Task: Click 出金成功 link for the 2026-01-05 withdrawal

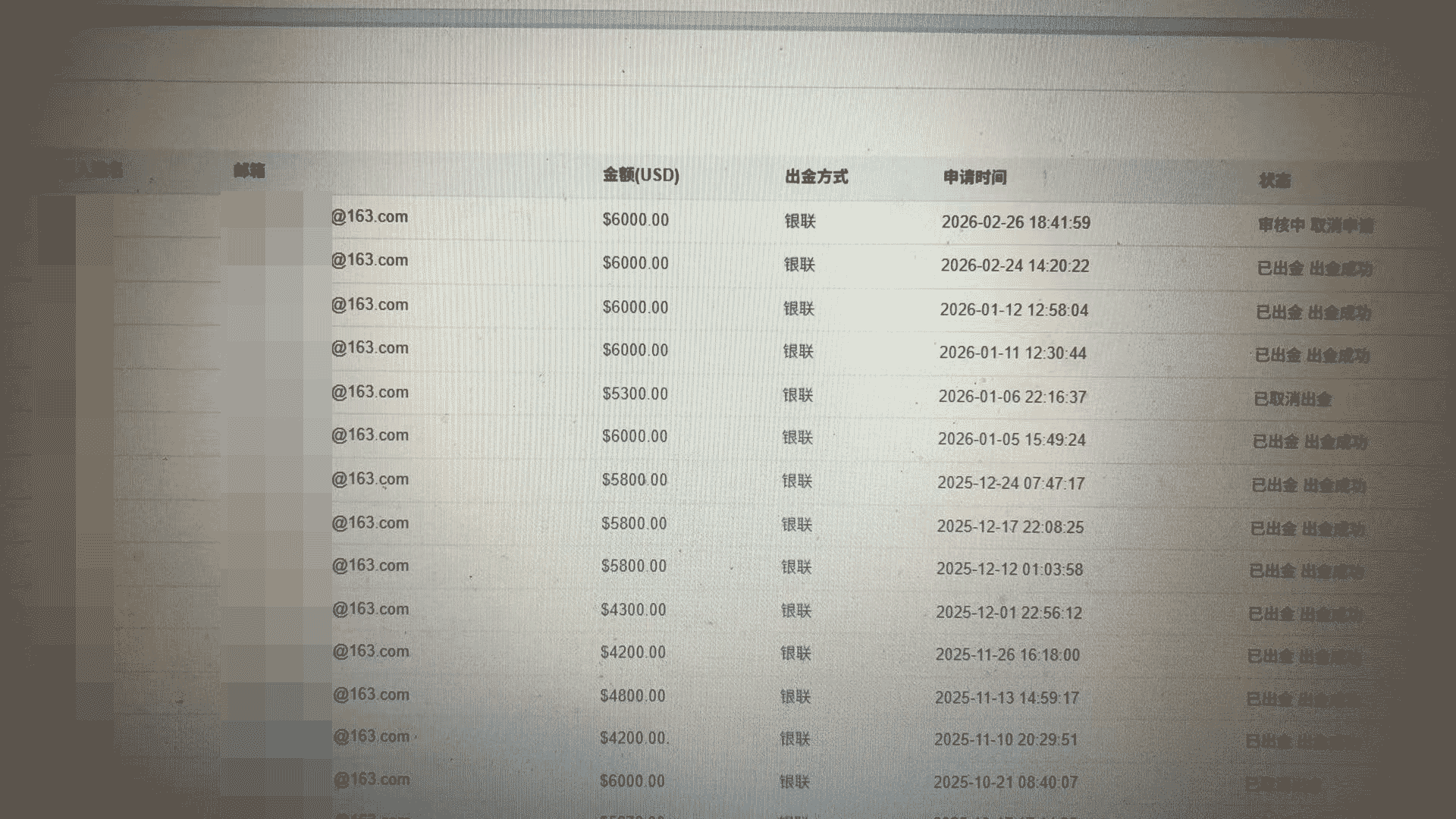Action: 1335,441
